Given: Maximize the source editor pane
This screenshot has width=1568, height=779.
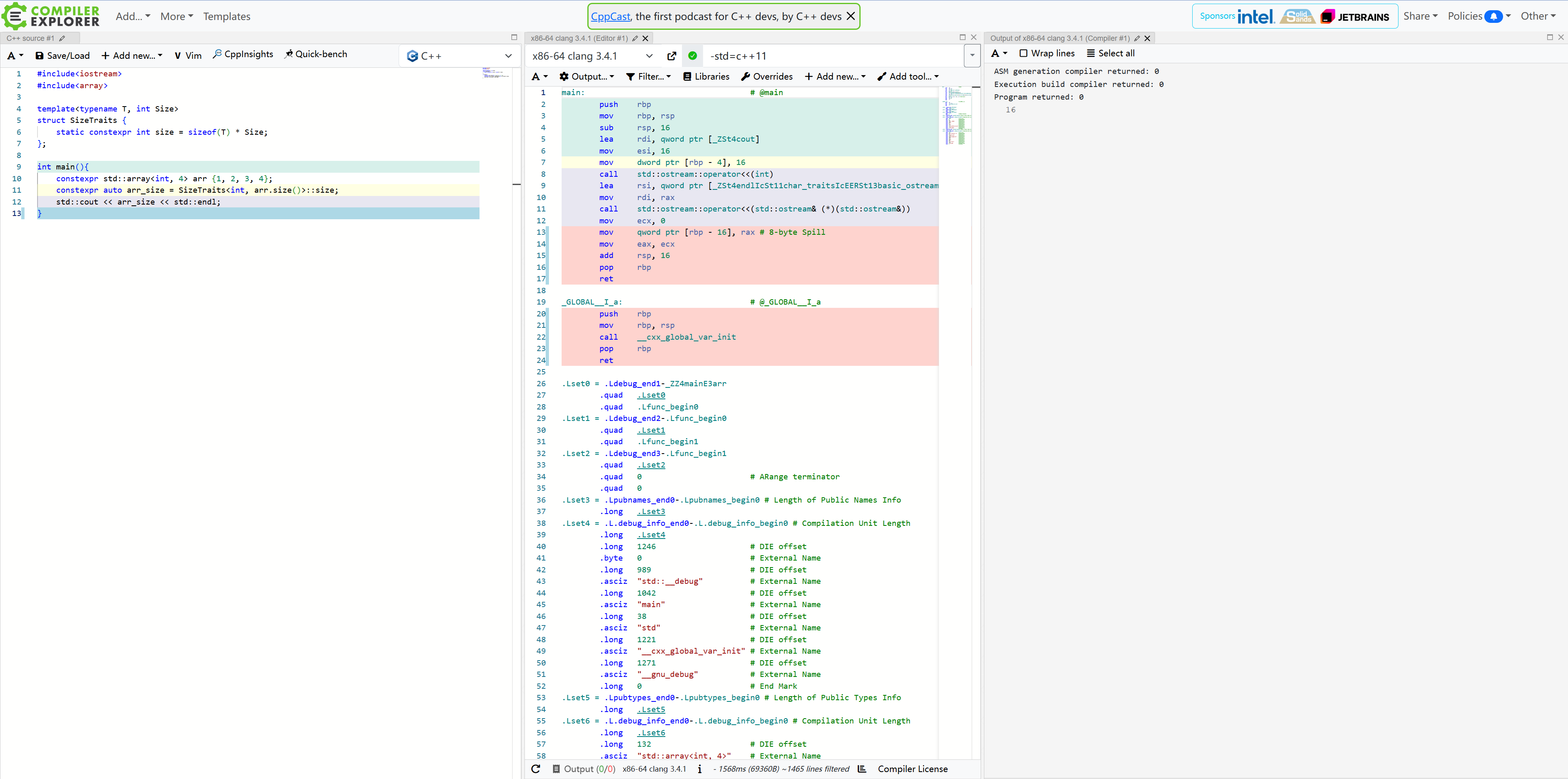Looking at the screenshot, I should (x=514, y=37).
